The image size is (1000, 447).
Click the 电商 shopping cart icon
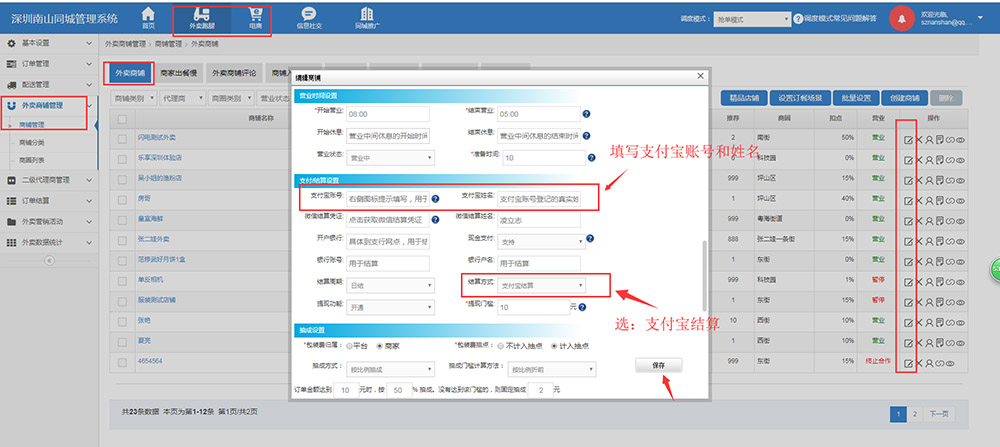pos(255,17)
